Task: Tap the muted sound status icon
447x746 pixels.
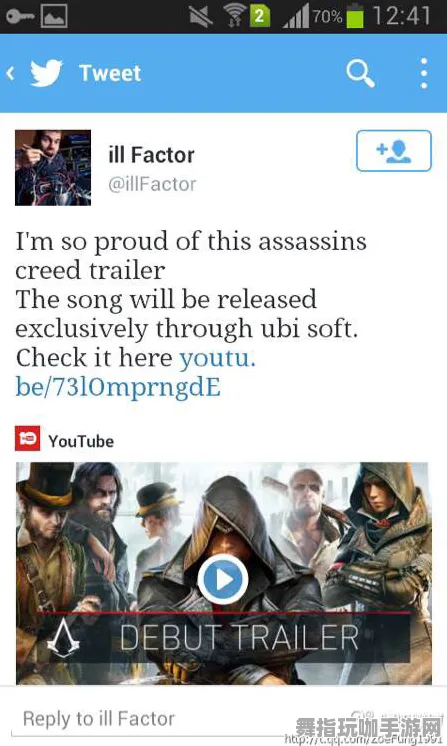Action: click(201, 17)
